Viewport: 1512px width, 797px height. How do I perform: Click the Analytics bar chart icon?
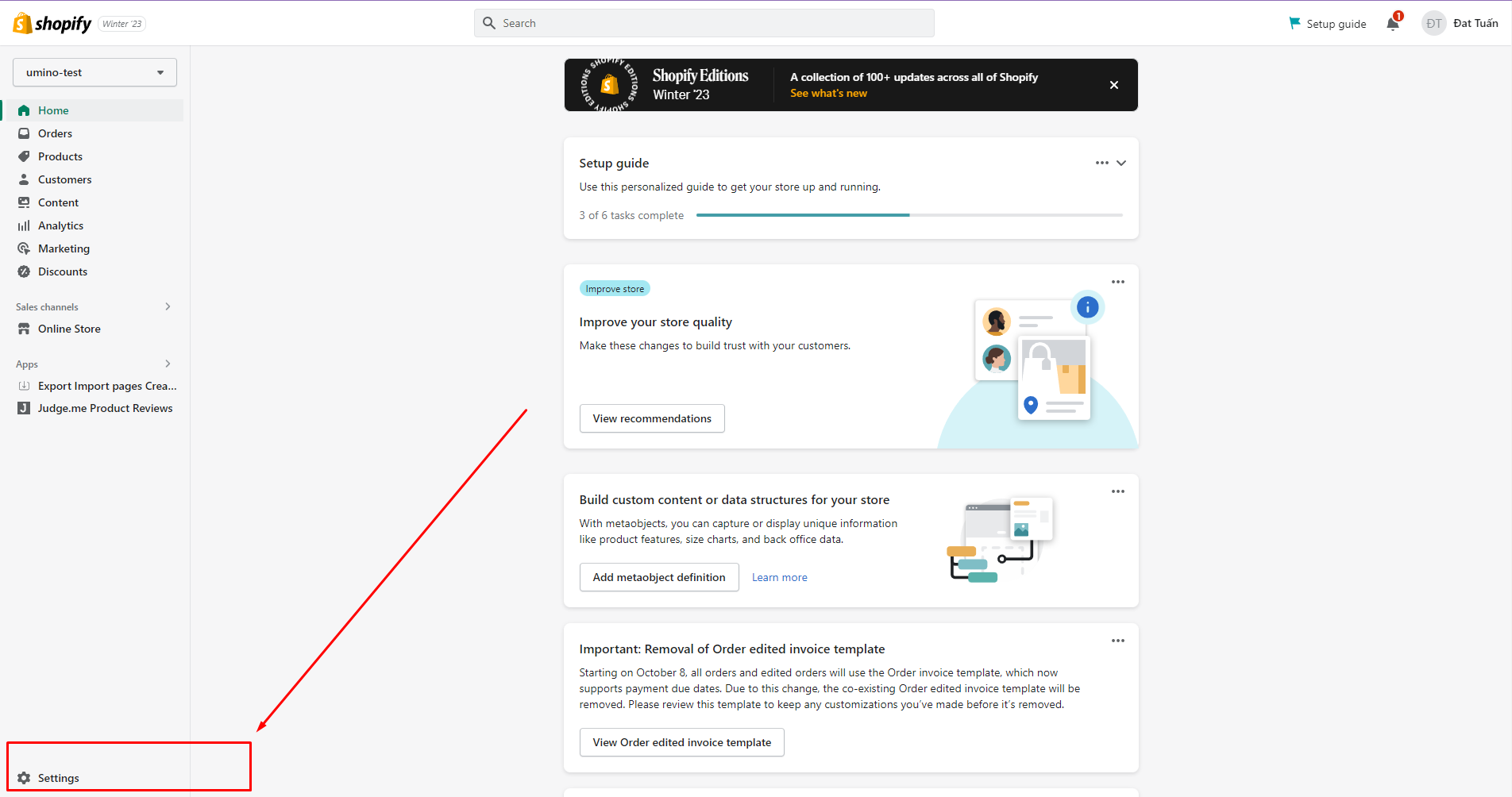24,225
